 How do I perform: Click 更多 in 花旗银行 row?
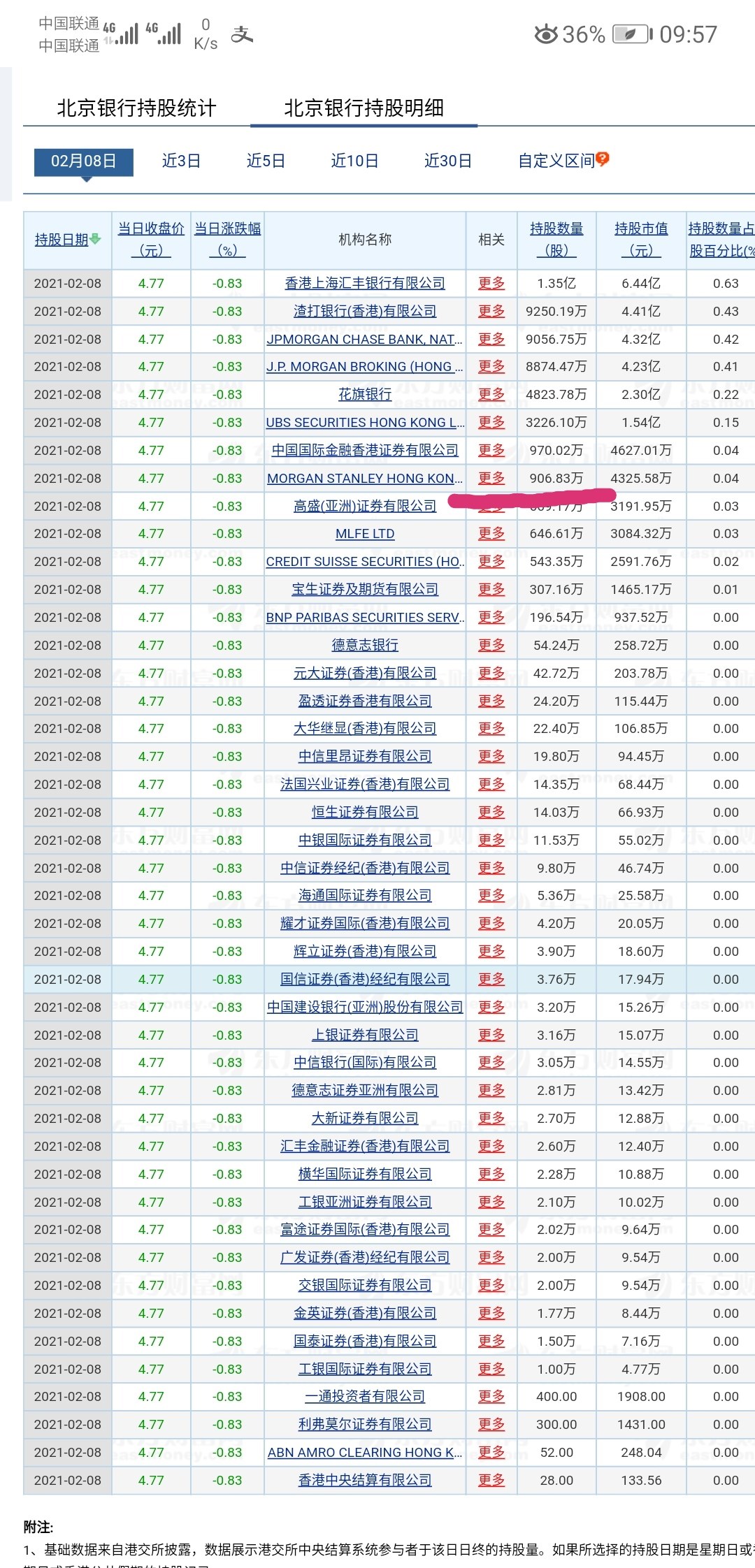(x=491, y=395)
